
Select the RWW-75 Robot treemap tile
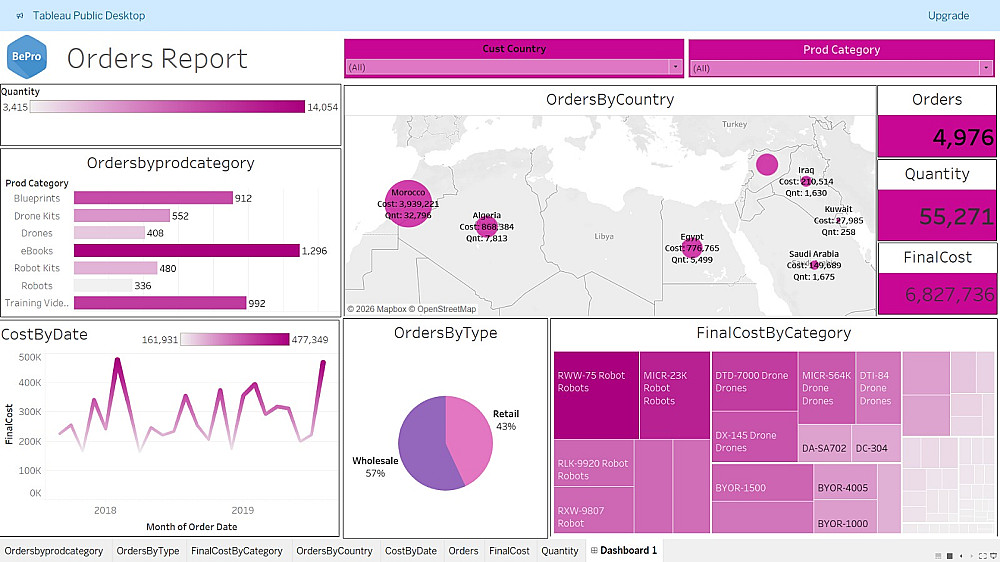pyautogui.click(x=596, y=395)
